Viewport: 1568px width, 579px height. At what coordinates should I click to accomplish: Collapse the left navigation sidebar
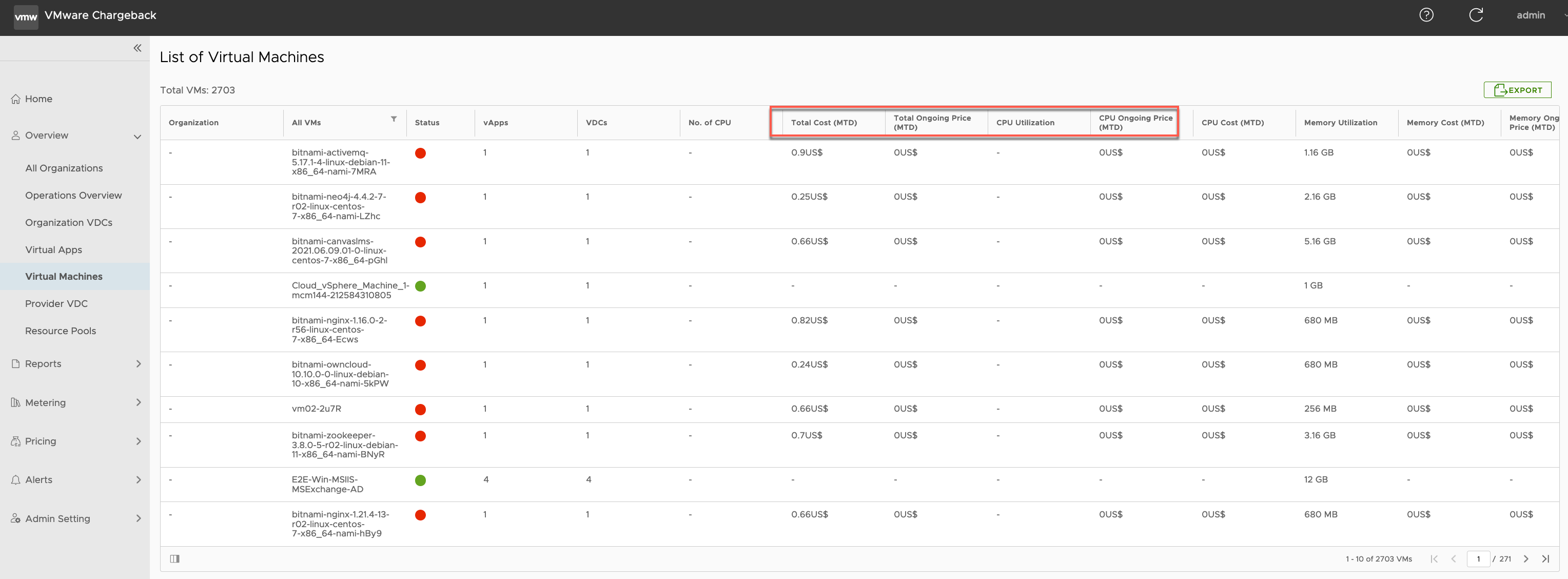137,48
